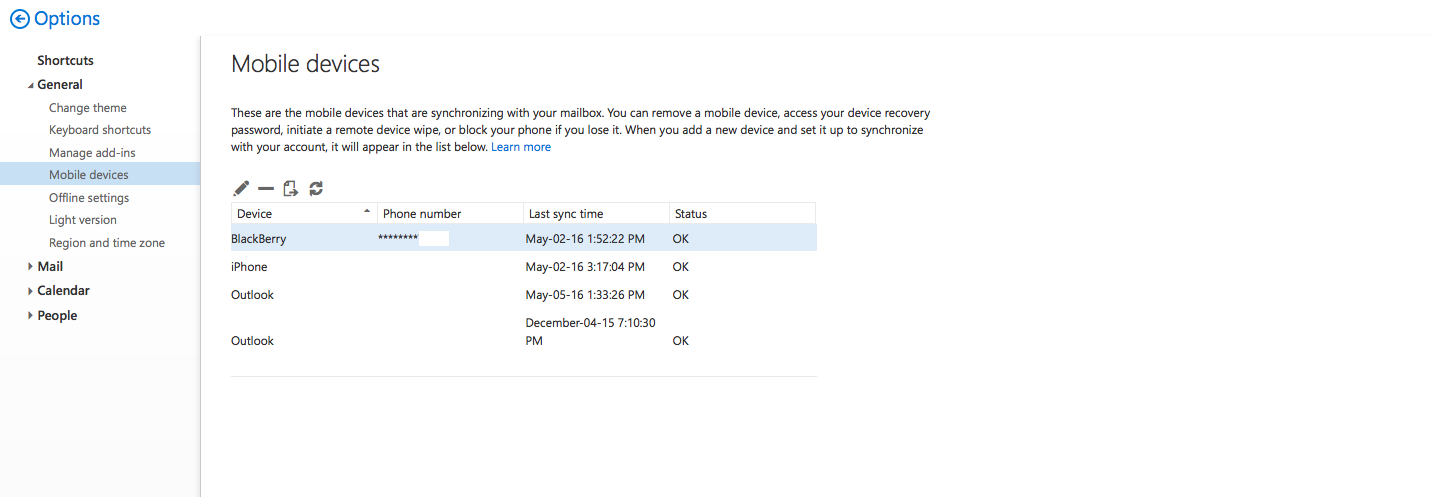Screen dimensions: 1434x497
Task: Click the minus remove device icon
Action: point(266,188)
